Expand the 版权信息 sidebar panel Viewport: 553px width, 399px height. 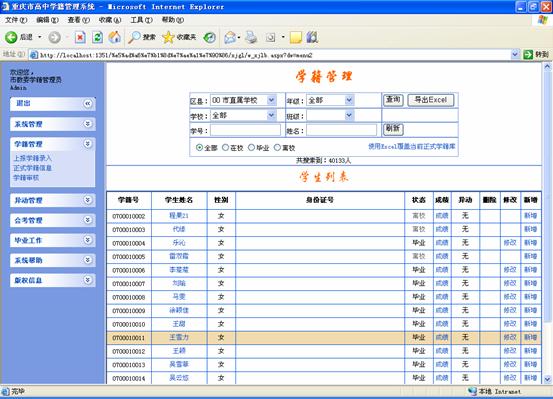(87, 280)
